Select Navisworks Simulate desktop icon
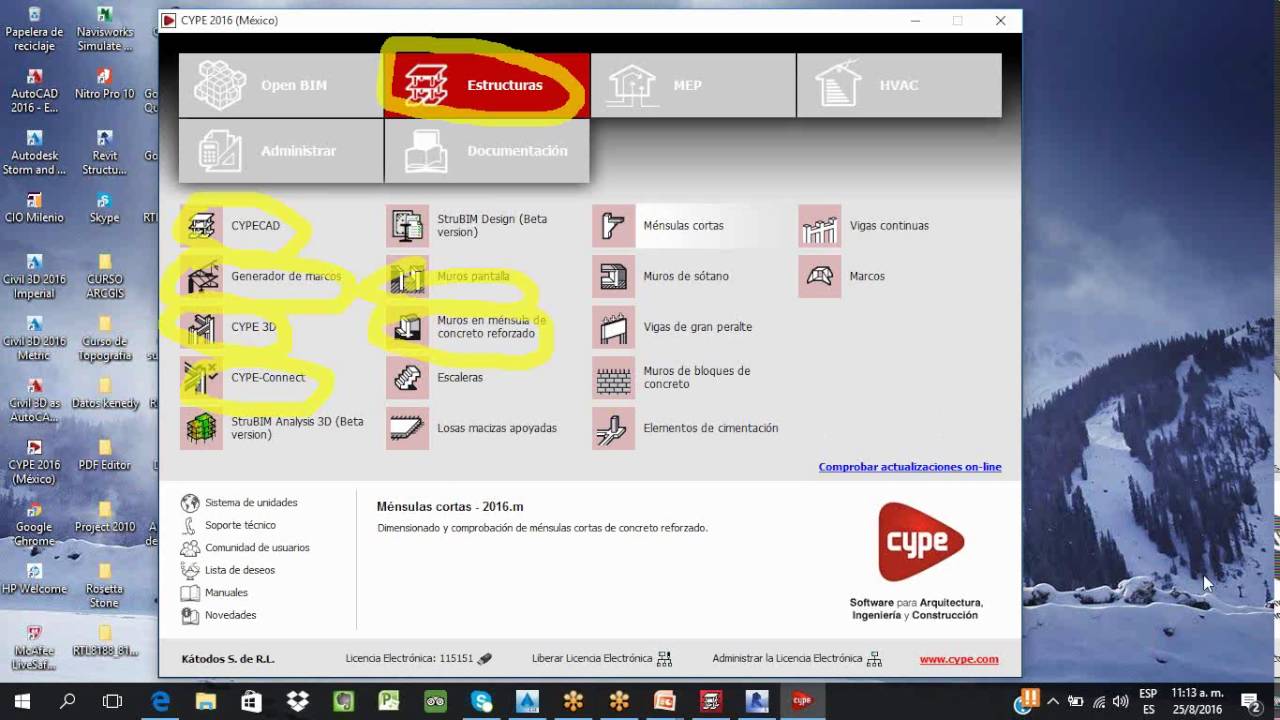Viewport: 1280px width, 720px height. (x=104, y=29)
